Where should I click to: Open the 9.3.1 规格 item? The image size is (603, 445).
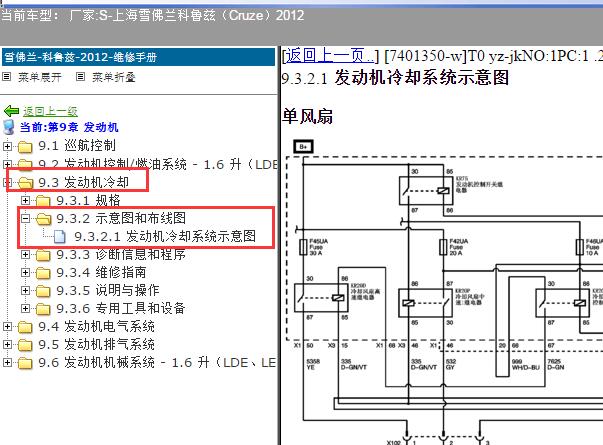[x=88, y=200]
